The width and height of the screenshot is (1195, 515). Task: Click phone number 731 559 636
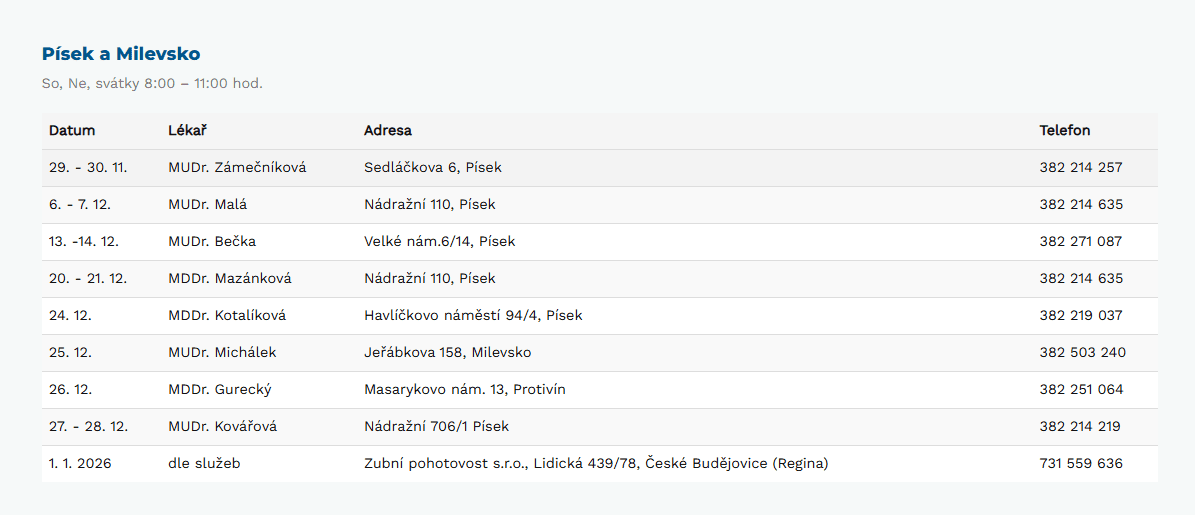pyautogui.click(x=1081, y=464)
